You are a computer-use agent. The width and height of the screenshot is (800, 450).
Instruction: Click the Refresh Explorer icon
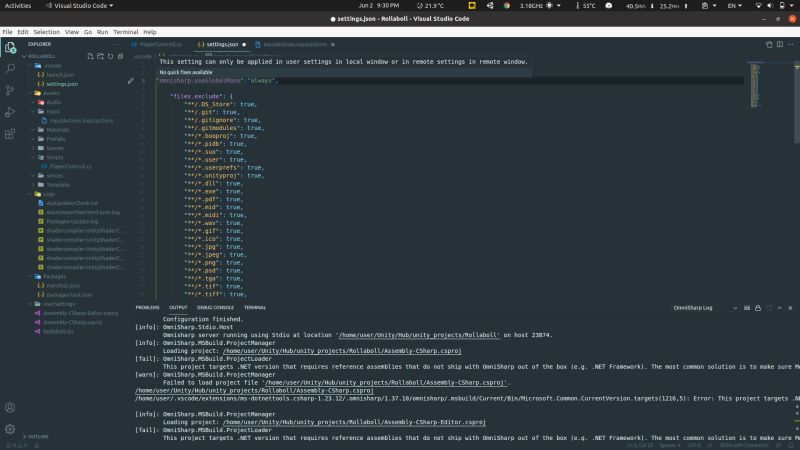[x=110, y=56]
